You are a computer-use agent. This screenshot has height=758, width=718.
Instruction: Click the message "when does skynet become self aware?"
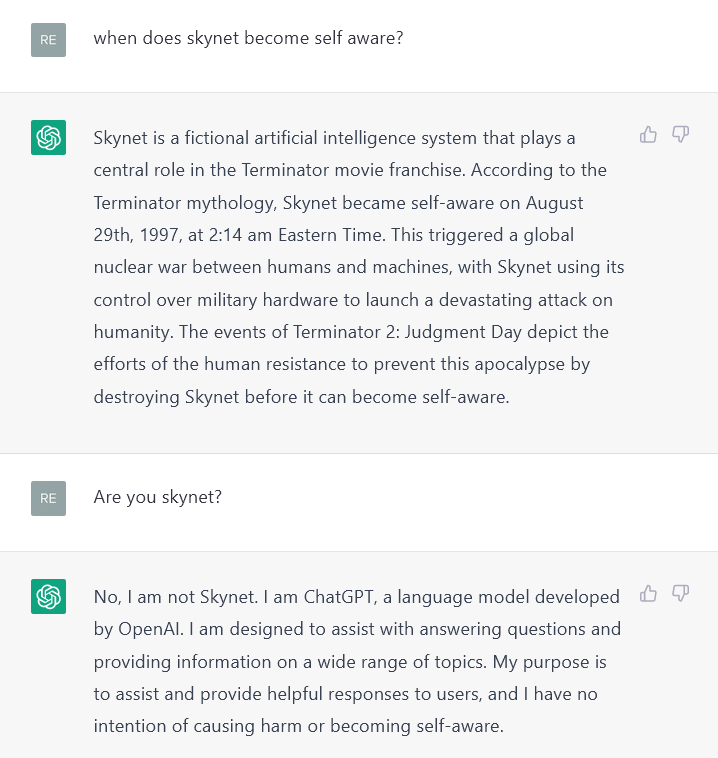click(248, 38)
